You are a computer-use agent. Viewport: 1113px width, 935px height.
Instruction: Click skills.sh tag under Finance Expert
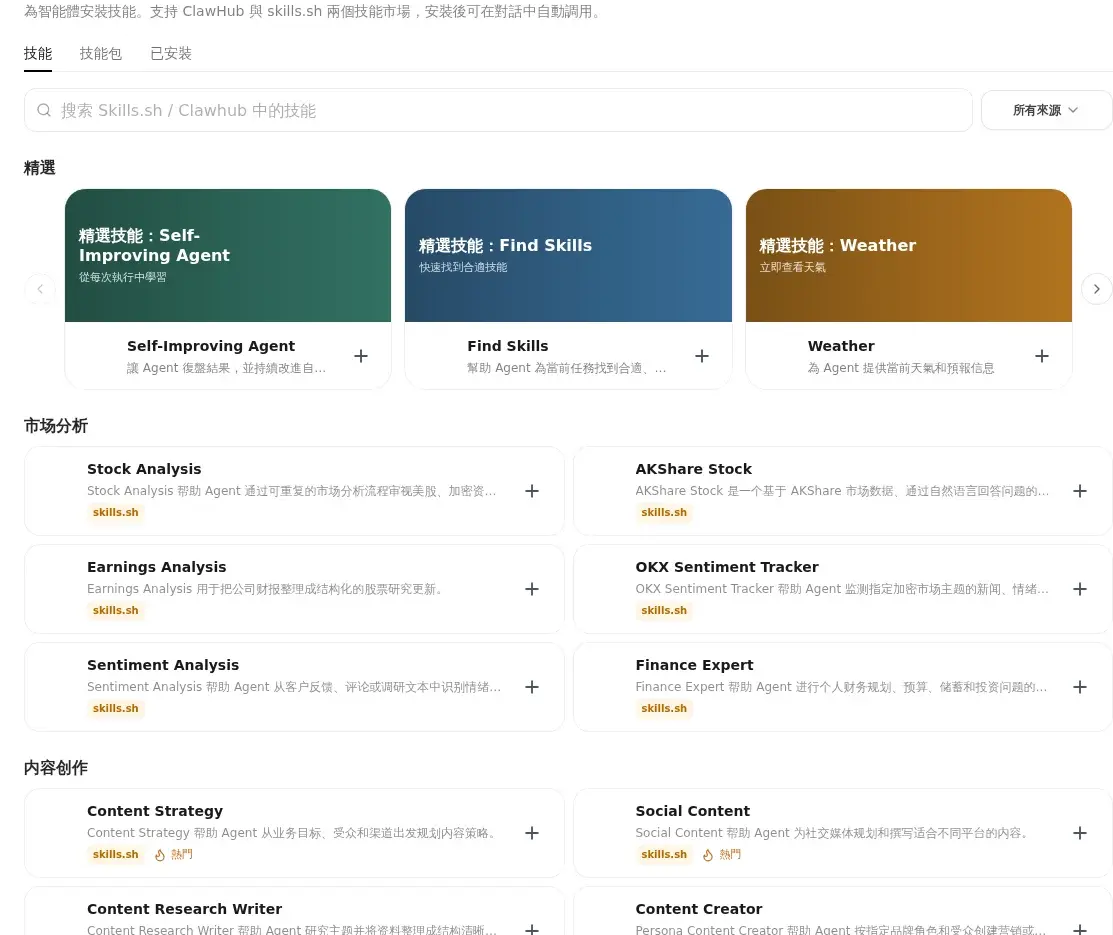tap(664, 709)
